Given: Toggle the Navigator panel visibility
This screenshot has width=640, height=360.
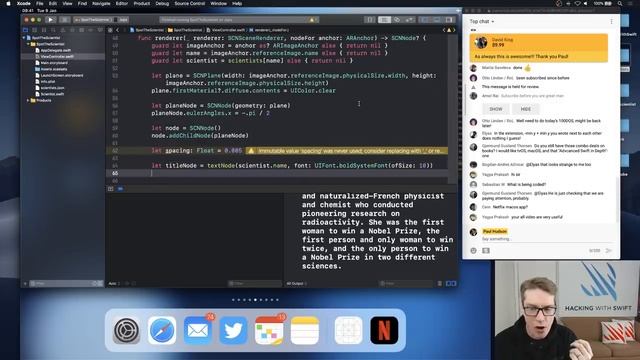Looking at the screenshot, I should click(x=424, y=20).
